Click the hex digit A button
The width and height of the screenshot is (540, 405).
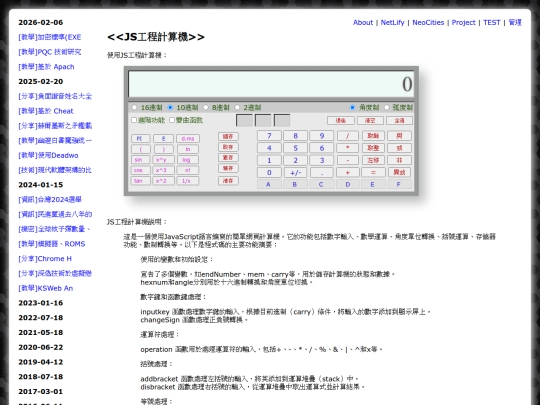pos(269,185)
